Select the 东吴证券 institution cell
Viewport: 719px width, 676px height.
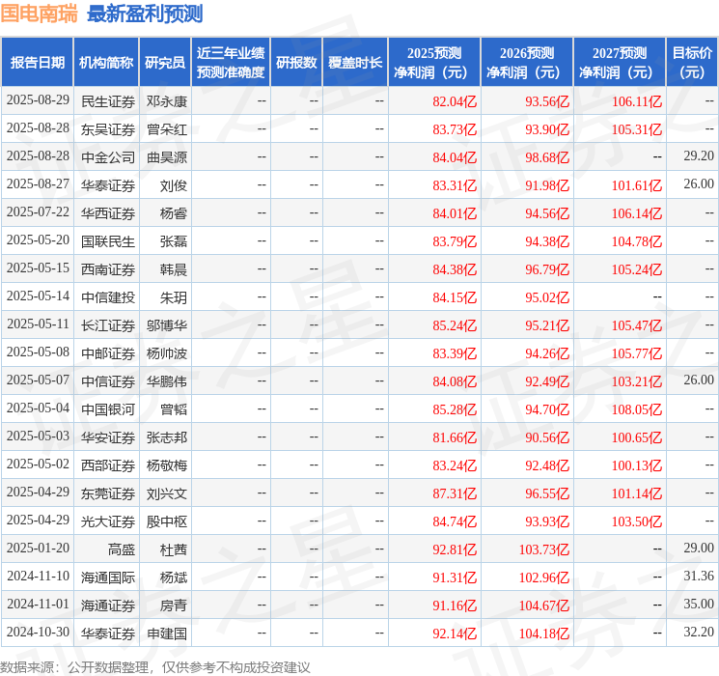[108, 129]
